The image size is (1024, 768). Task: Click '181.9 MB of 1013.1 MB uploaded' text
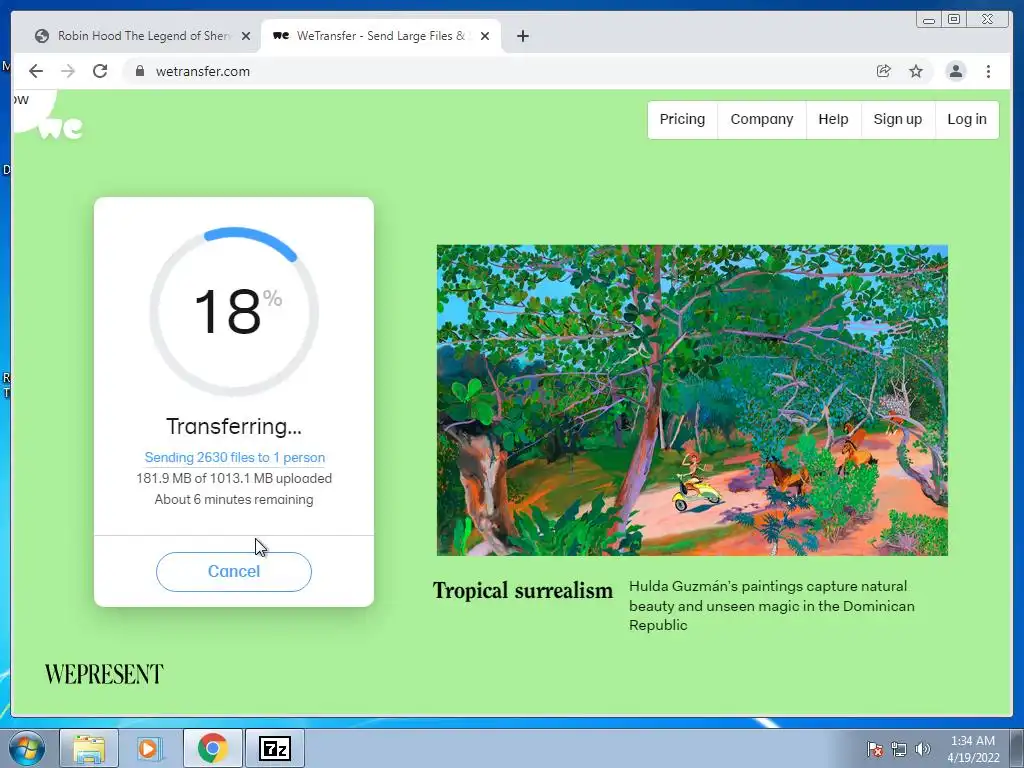(234, 478)
